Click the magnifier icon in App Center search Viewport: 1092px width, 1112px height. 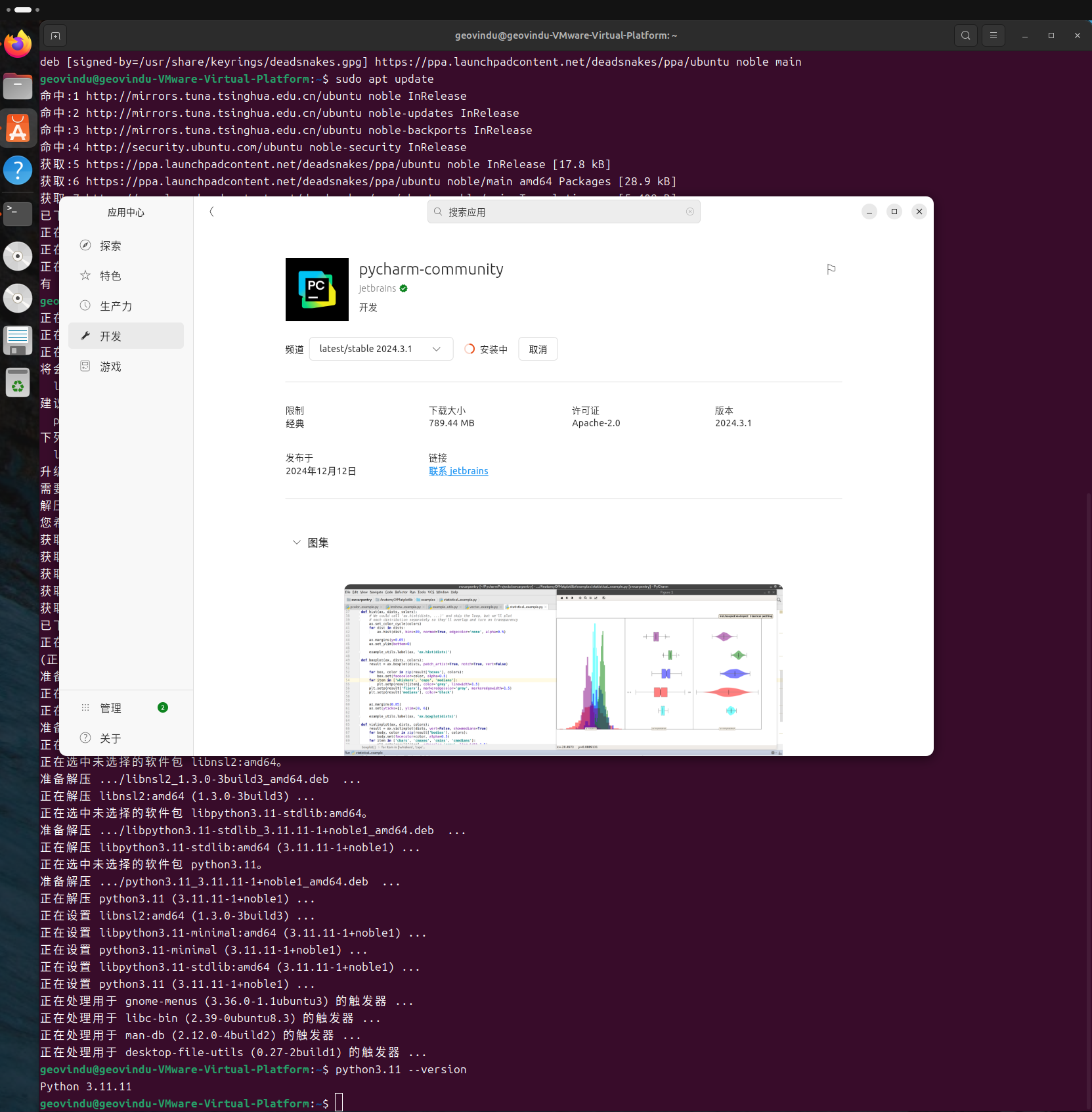(x=438, y=211)
